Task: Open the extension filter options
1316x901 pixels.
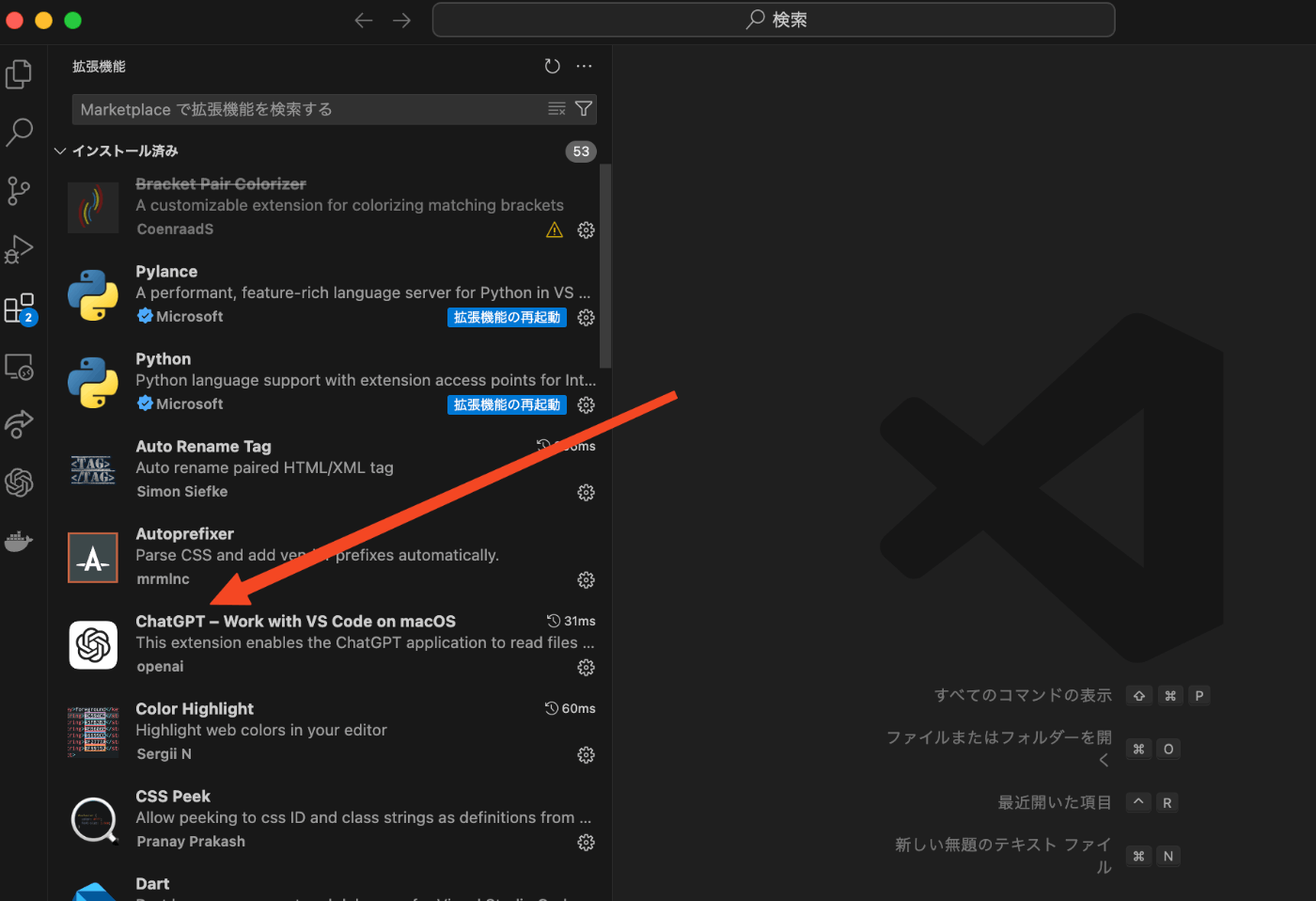Action: [584, 109]
